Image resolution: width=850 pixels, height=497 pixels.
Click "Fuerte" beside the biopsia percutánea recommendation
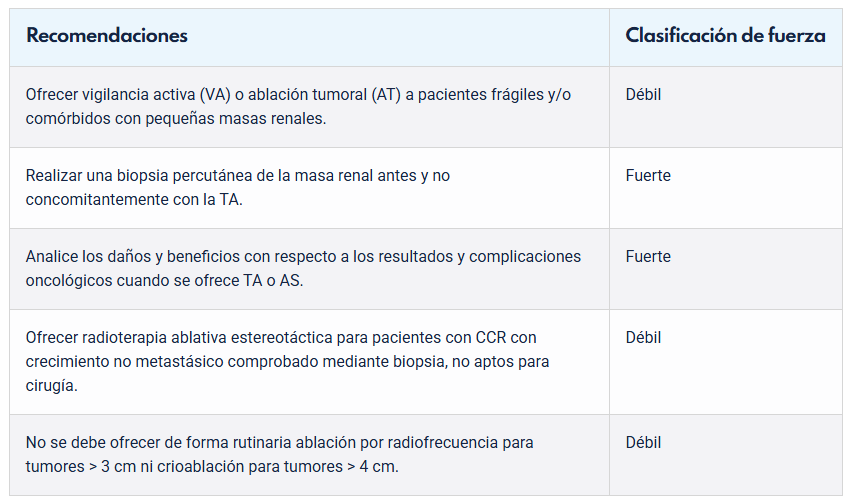pos(648,176)
